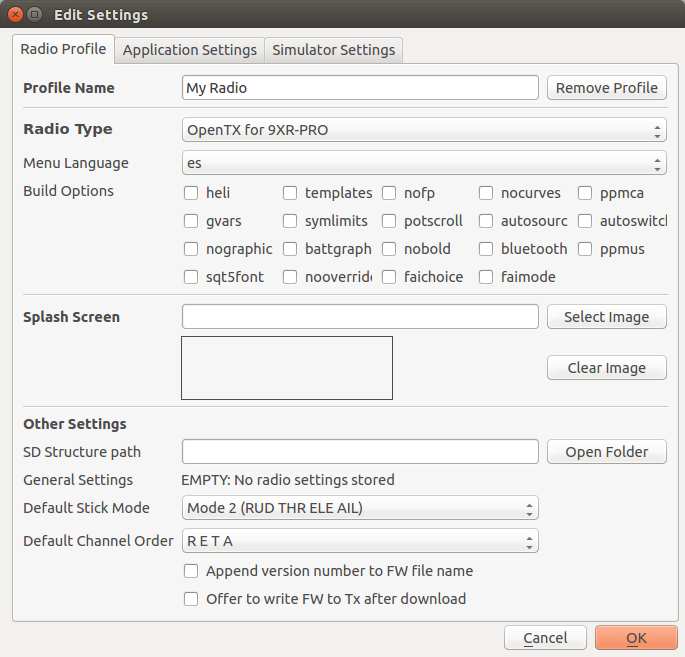Image resolution: width=685 pixels, height=657 pixels.
Task: Focus the SD Structure path field
Action: pyautogui.click(x=360, y=452)
